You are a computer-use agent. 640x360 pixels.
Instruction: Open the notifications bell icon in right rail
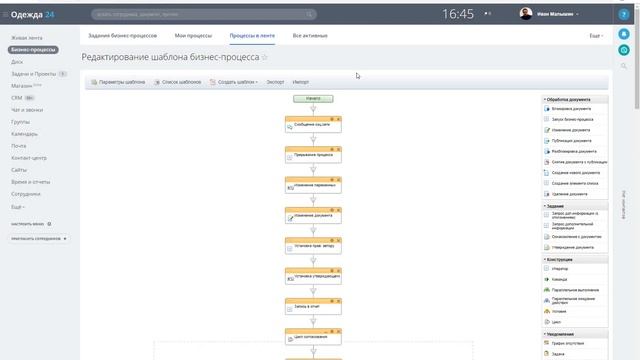623,34
